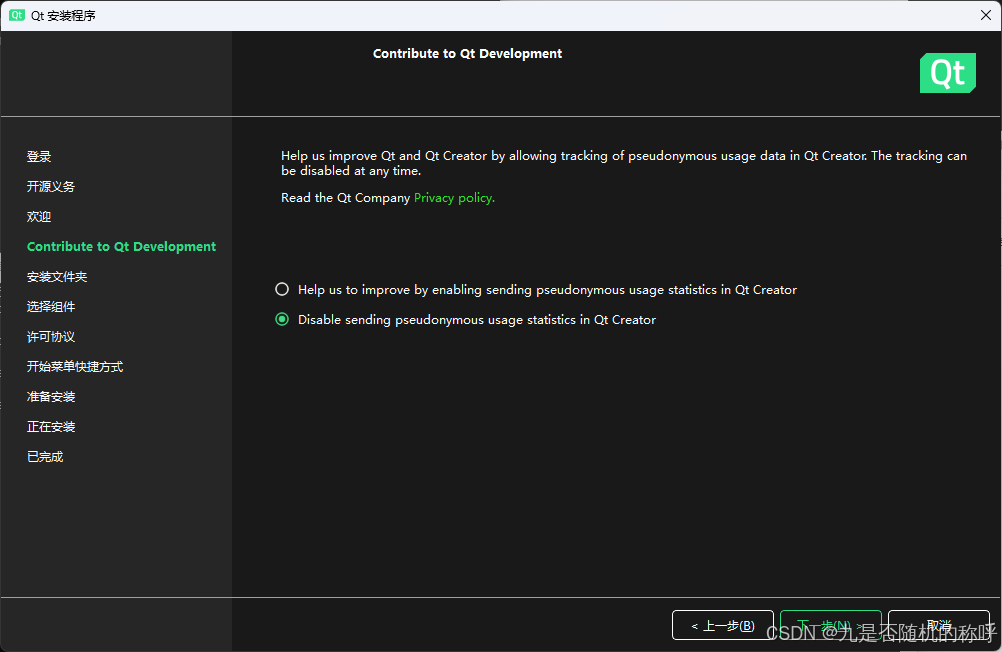Select the 欢迎 step in the sidebar
This screenshot has width=1002, height=652.
pos(39,217)
